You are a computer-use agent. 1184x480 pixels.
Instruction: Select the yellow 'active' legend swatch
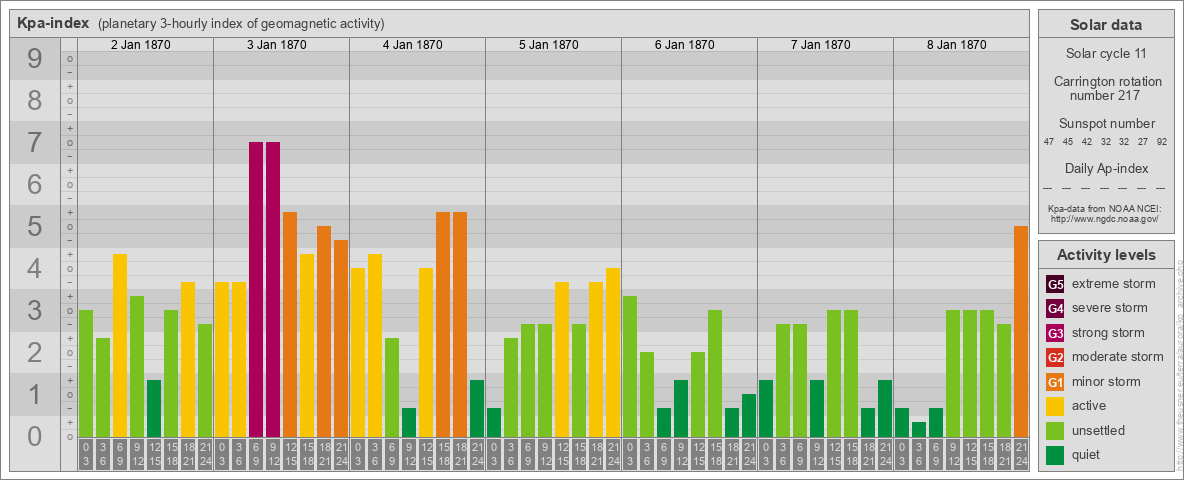[1055, 406]
